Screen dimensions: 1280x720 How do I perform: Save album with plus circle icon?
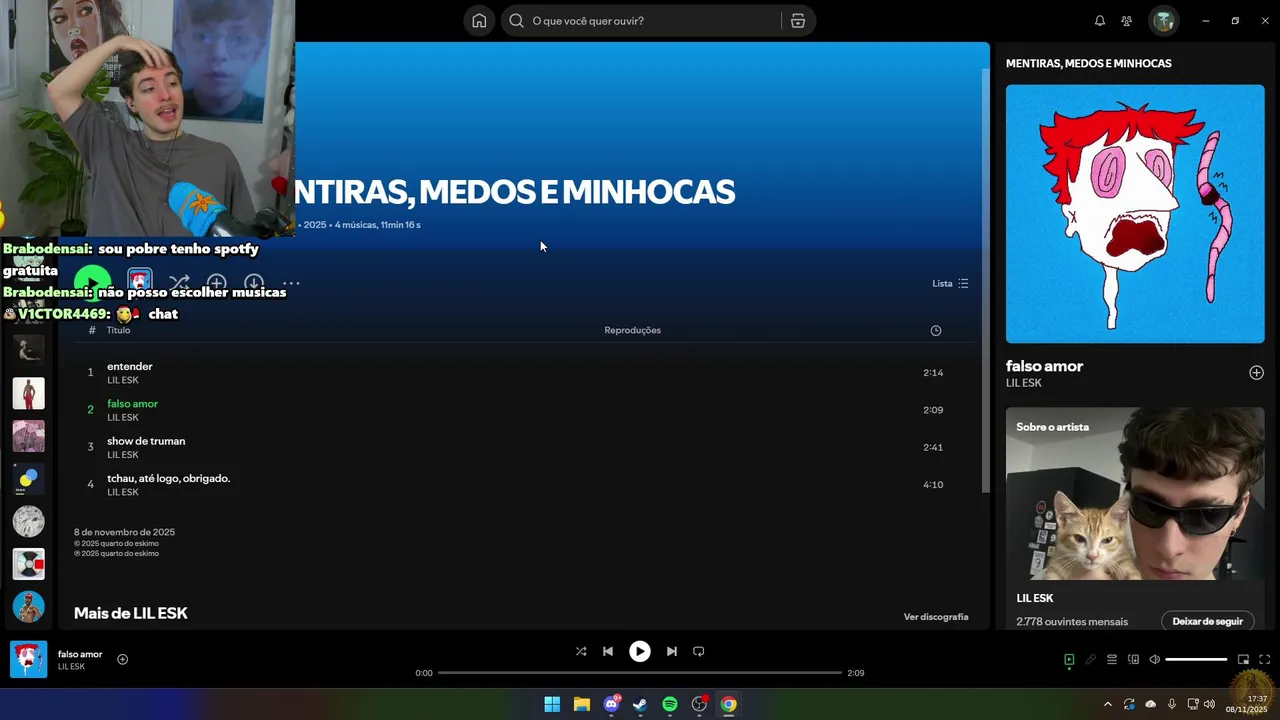pos(216,284)
